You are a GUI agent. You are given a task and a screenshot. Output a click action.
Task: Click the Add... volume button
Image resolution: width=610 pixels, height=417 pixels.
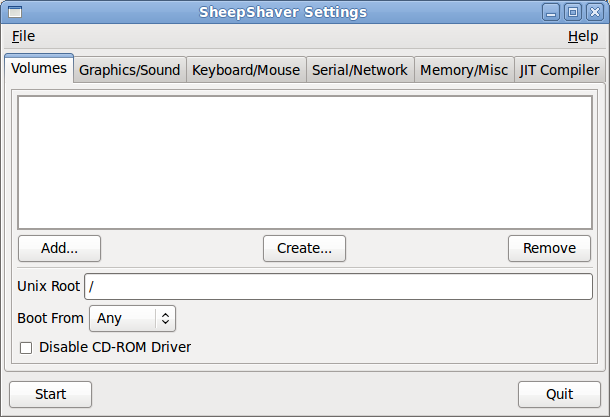[60, 248]
